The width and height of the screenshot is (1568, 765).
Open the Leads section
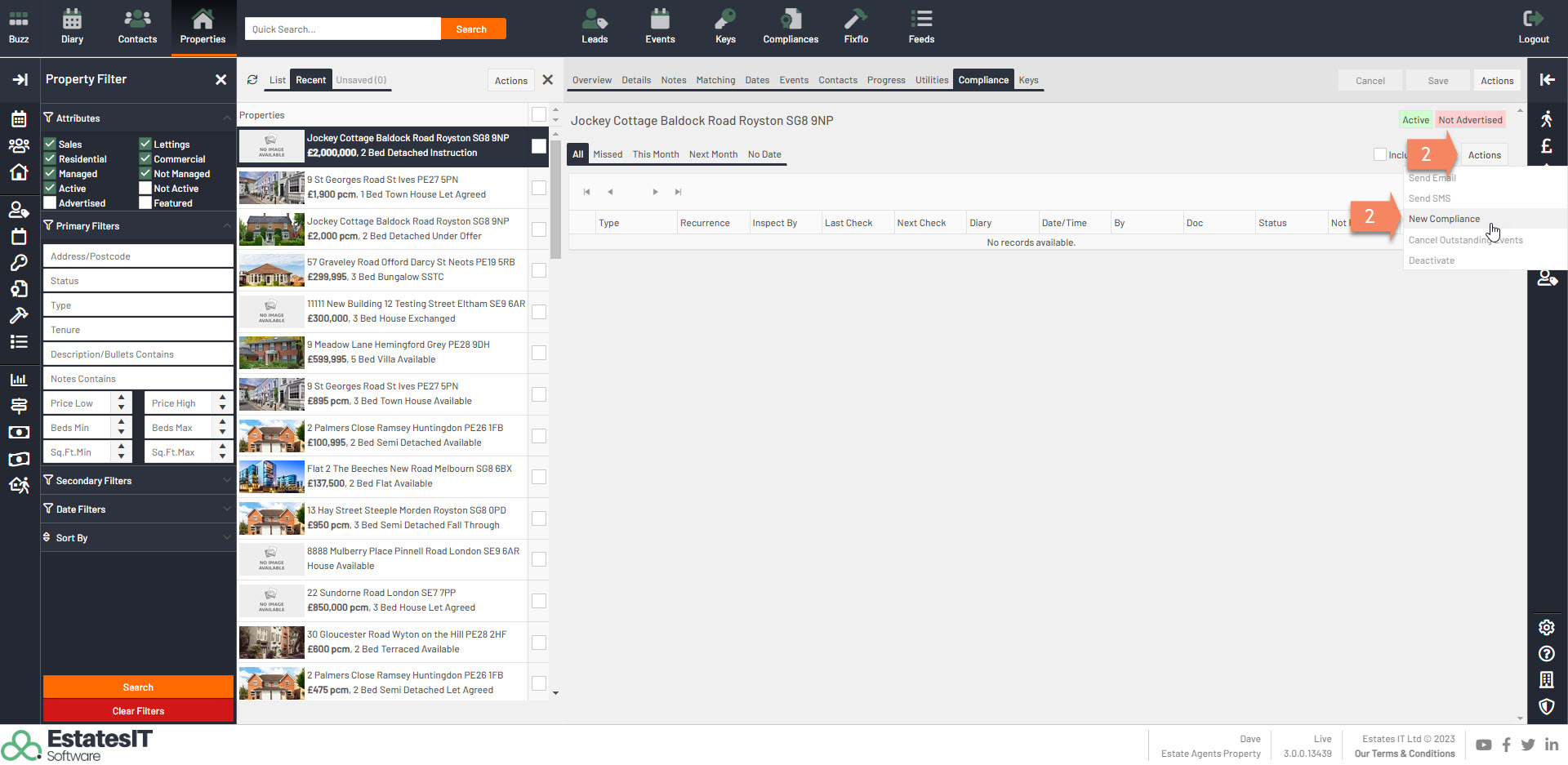(595, 27)
